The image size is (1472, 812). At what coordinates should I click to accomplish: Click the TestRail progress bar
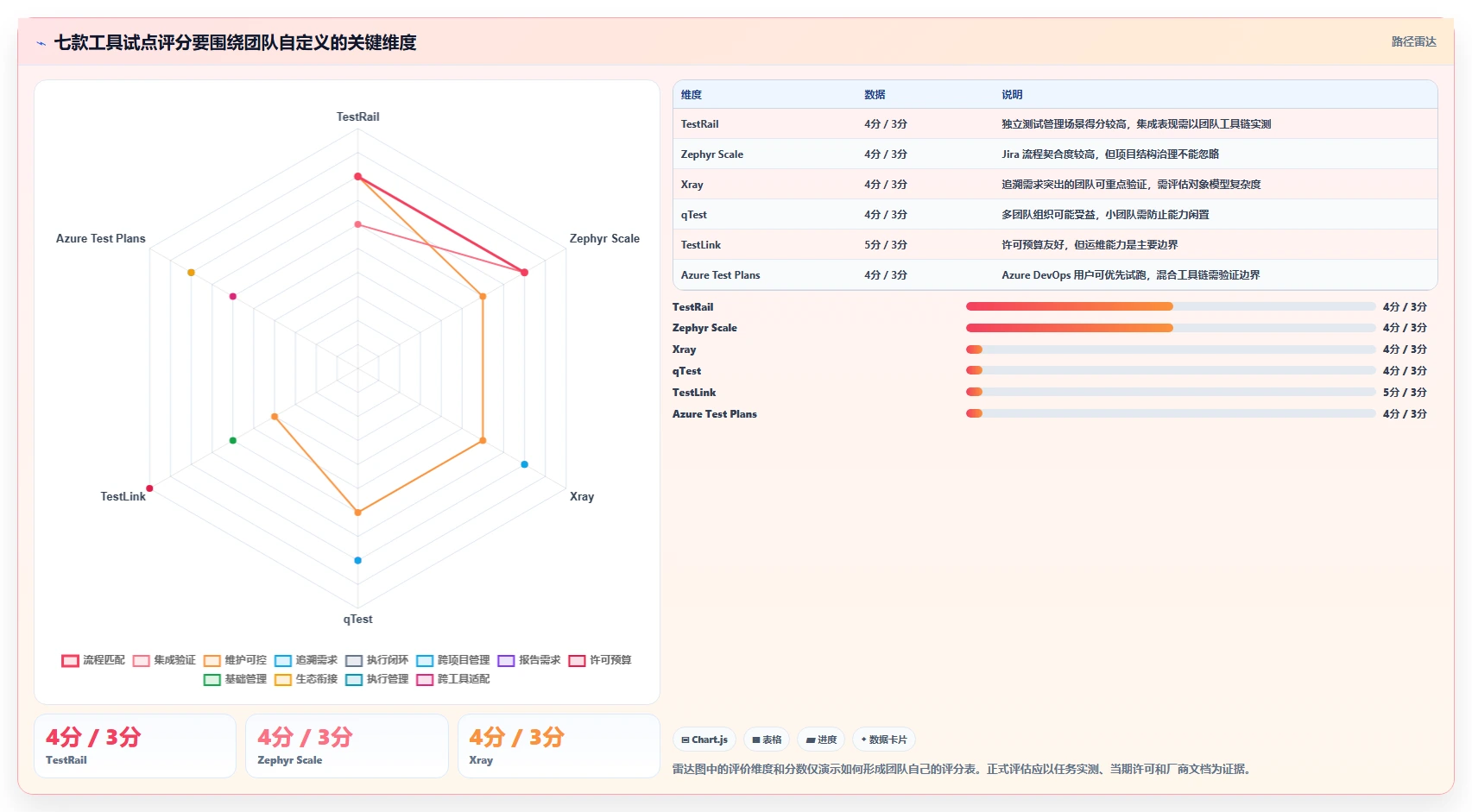(1170, 306)
